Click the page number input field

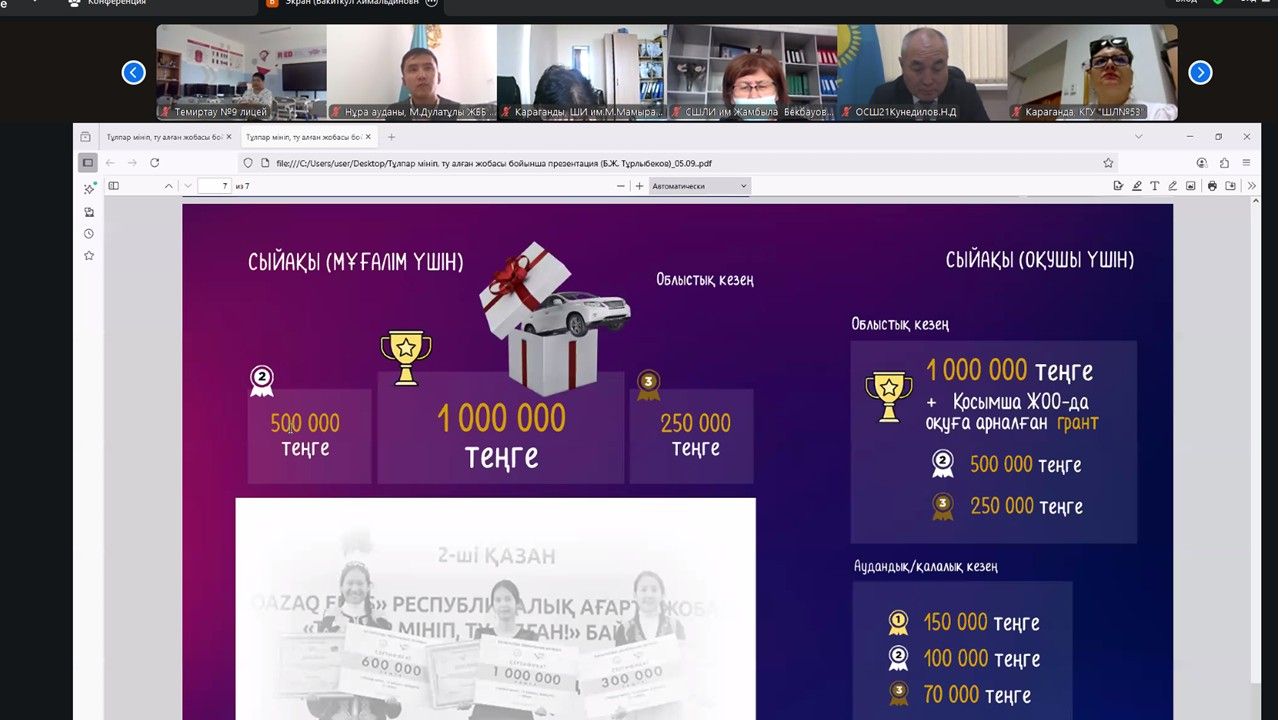[213, 186]
